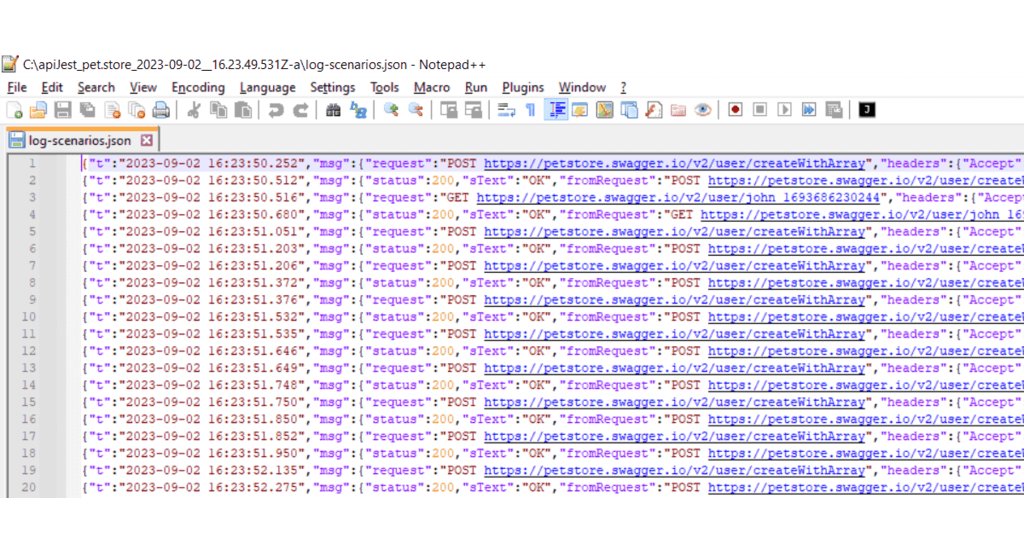The height and width of the screenshot is (550, 1024).
Task: Close the current document with the Close icon
Action: pyautogui.click(x=112, y=110)
